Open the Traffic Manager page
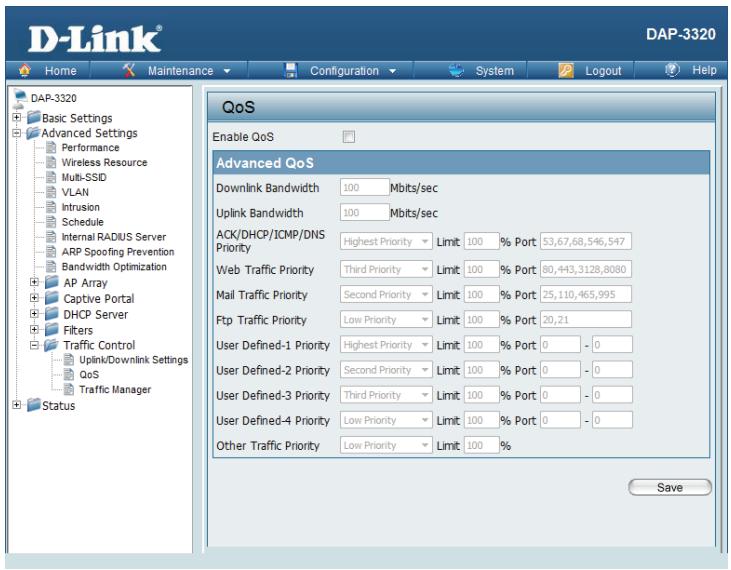 coord(115,390)
